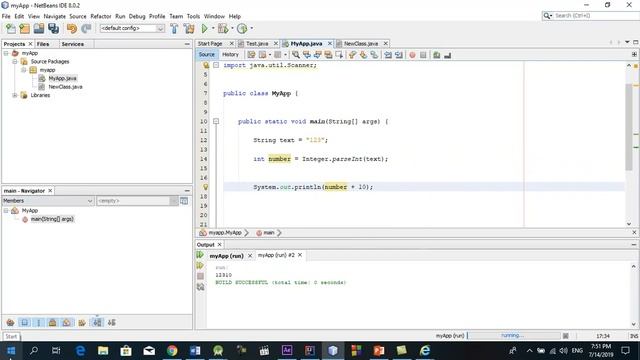Click the Debug Project toolbar icon
640x360 pixels.
pos(223,28)
